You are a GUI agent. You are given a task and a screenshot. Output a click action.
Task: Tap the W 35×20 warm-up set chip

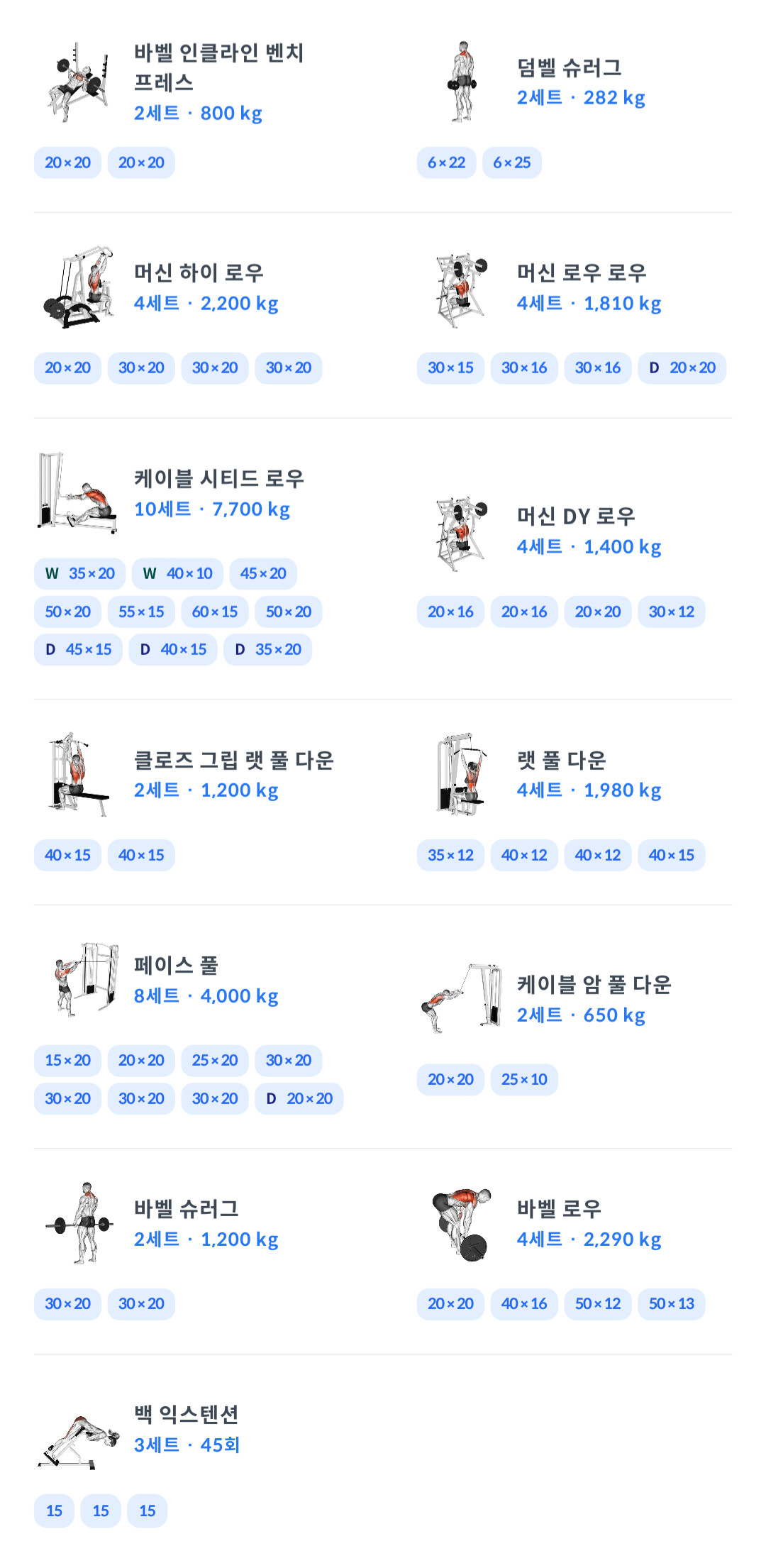click(79, 573)
